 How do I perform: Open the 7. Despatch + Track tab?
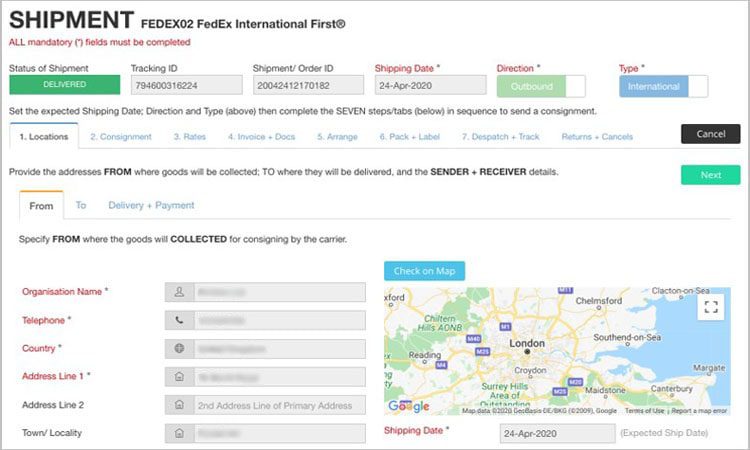[500, 137]
